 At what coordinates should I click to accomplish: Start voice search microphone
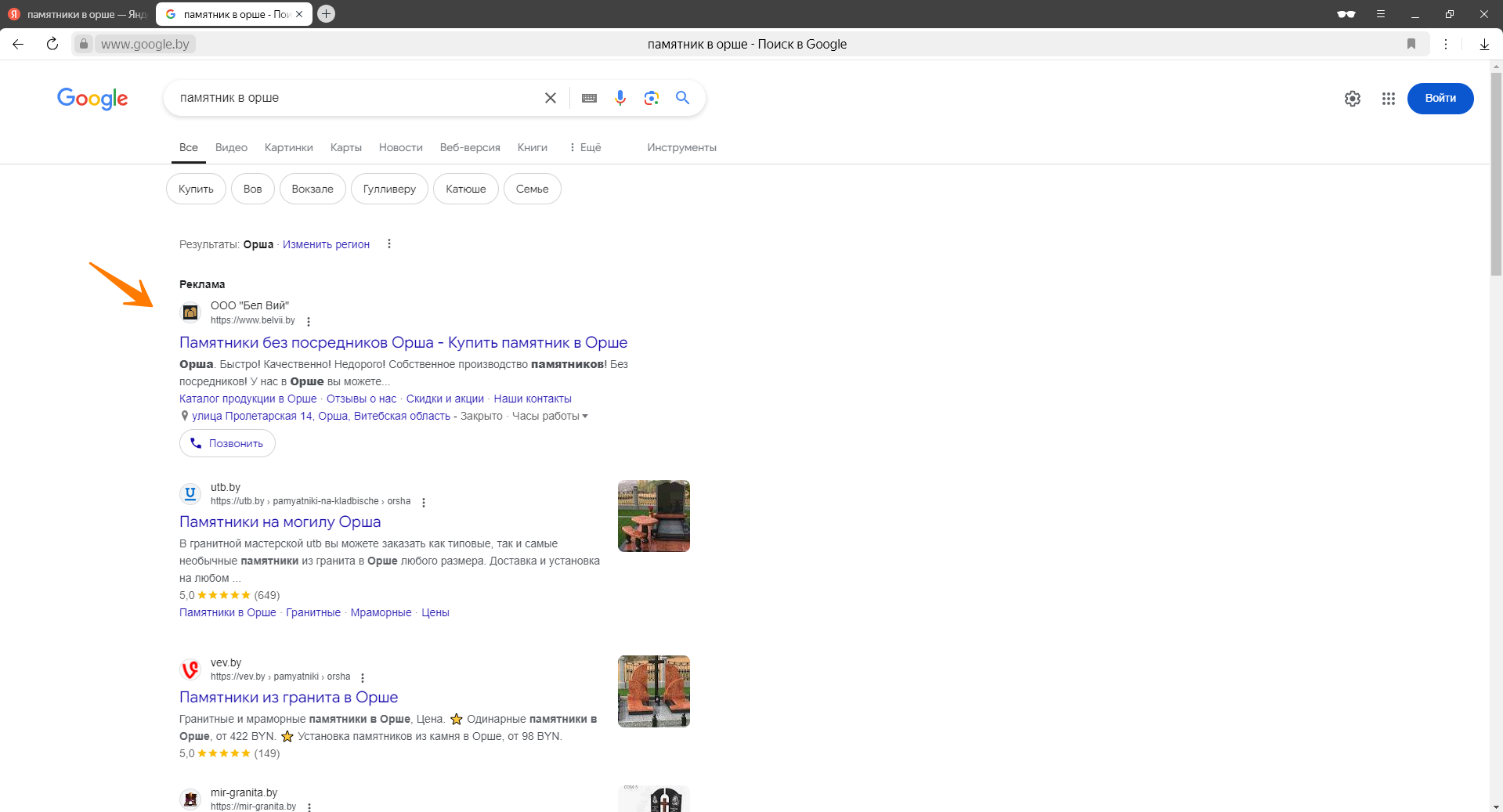click(x=620, y=98)
